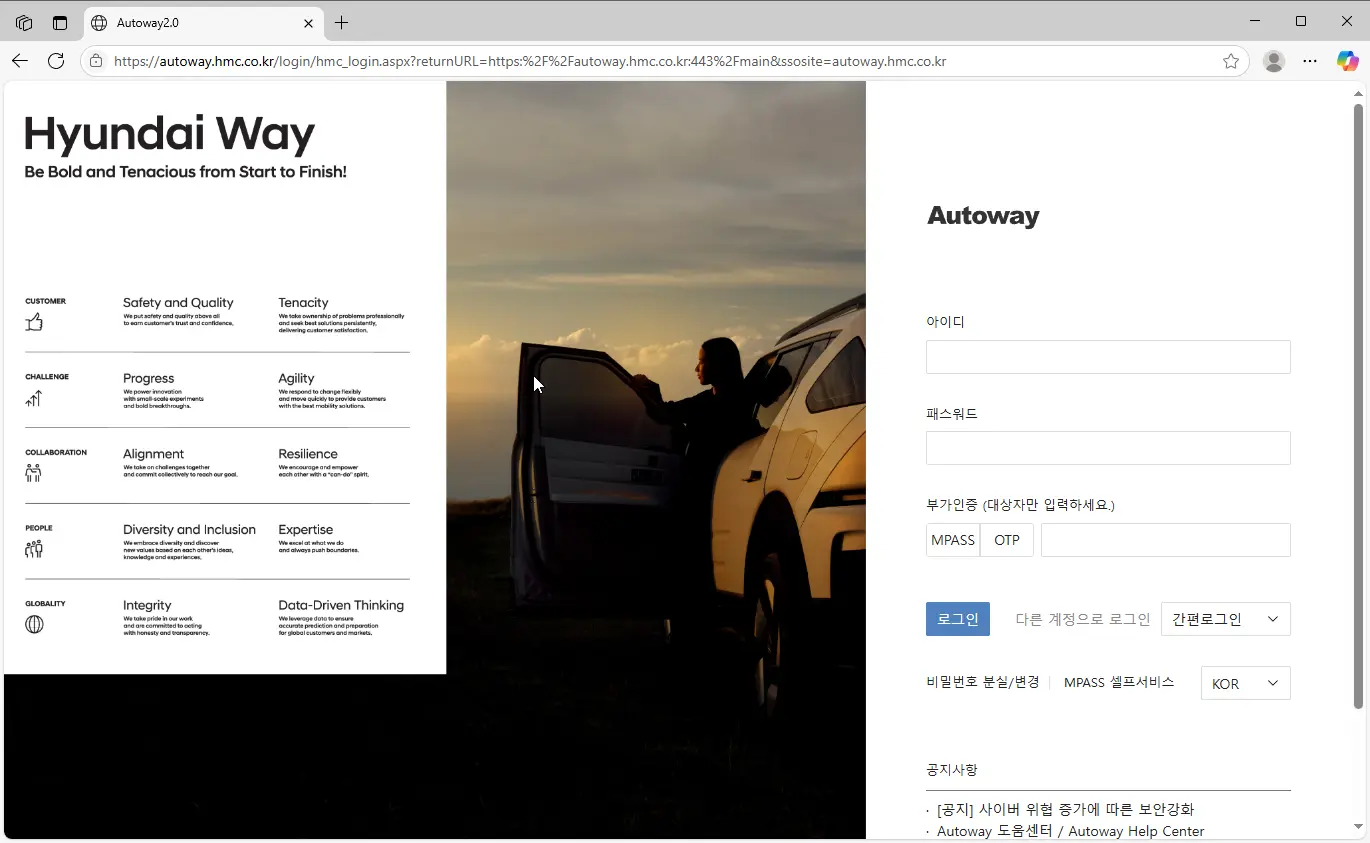This screenshot has width=1370, height=843.
Task: Click the Challenge growth chart icon
Action: click(34, 398)
